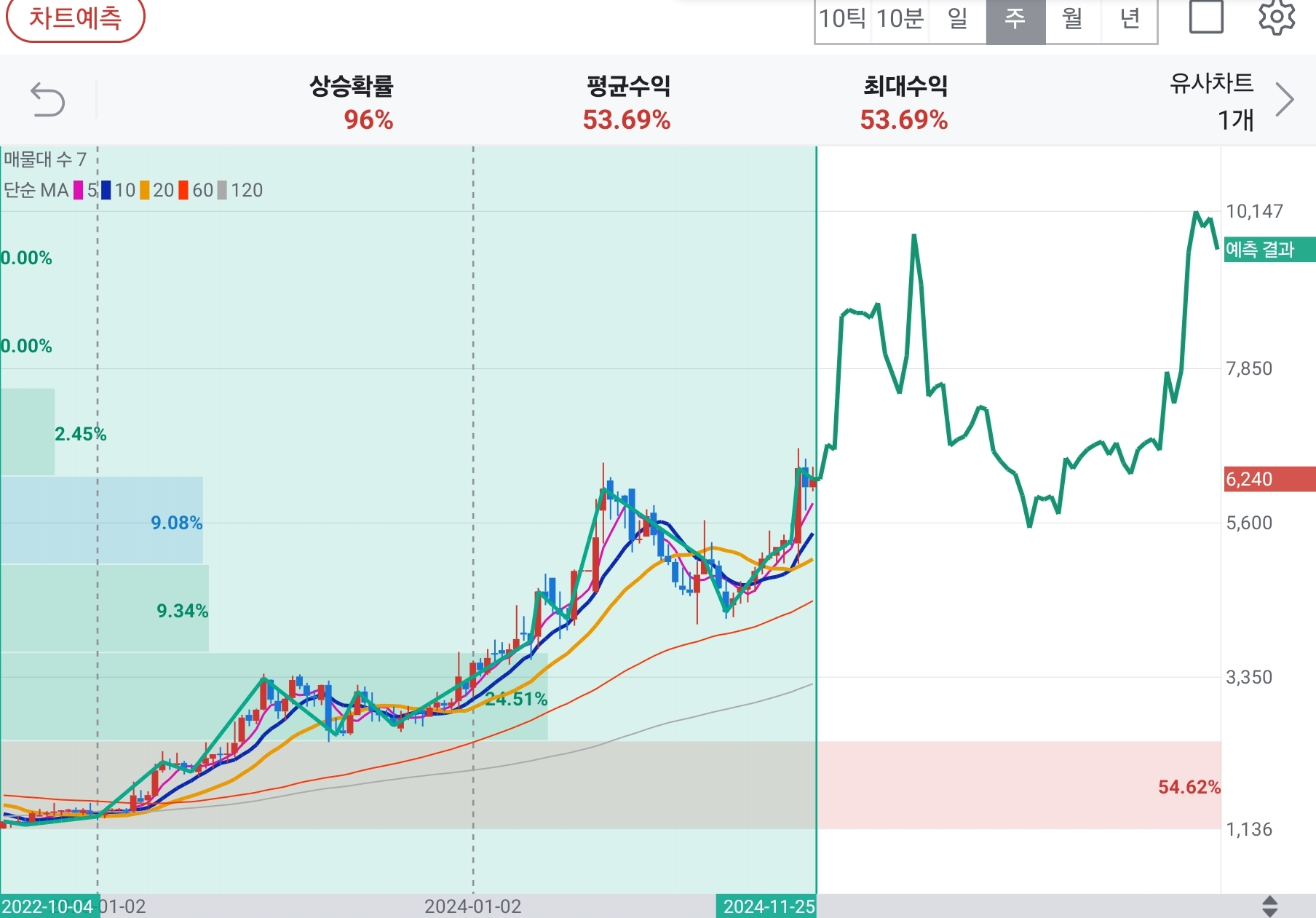Click the magenta MA 5 color swatch
The width and height of the screenshot is (1316, 918).
tap(79, 190)
